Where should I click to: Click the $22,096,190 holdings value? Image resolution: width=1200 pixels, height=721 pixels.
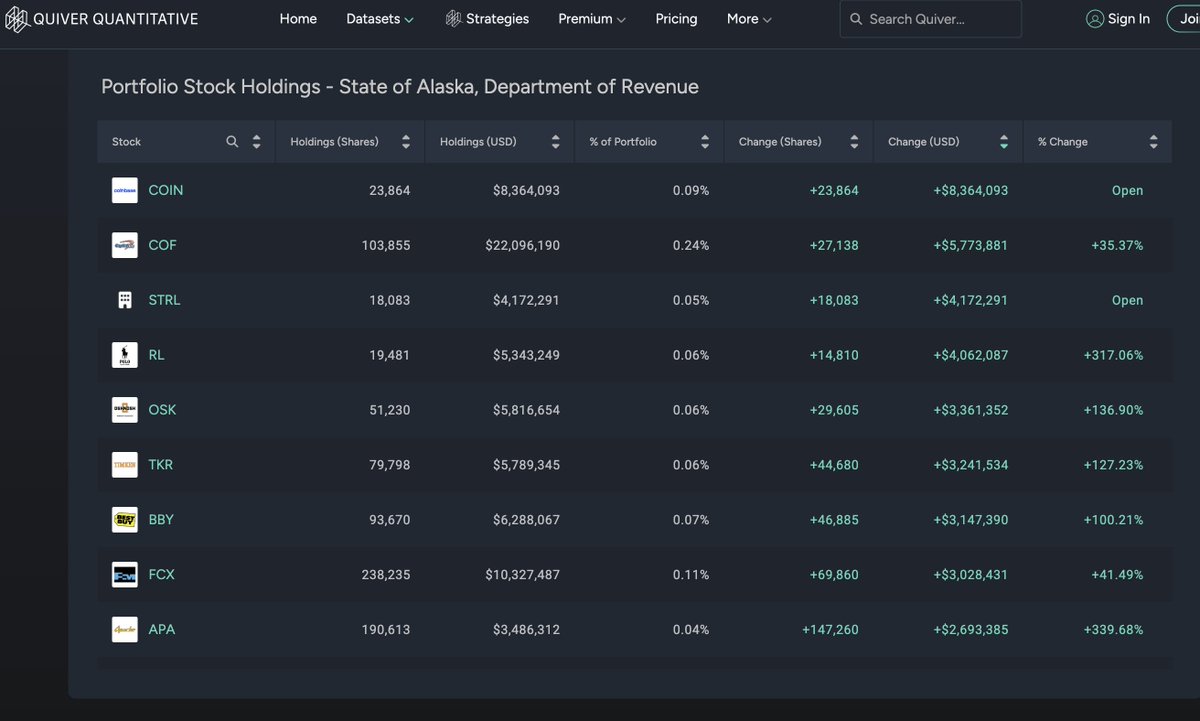coord(523,245)
